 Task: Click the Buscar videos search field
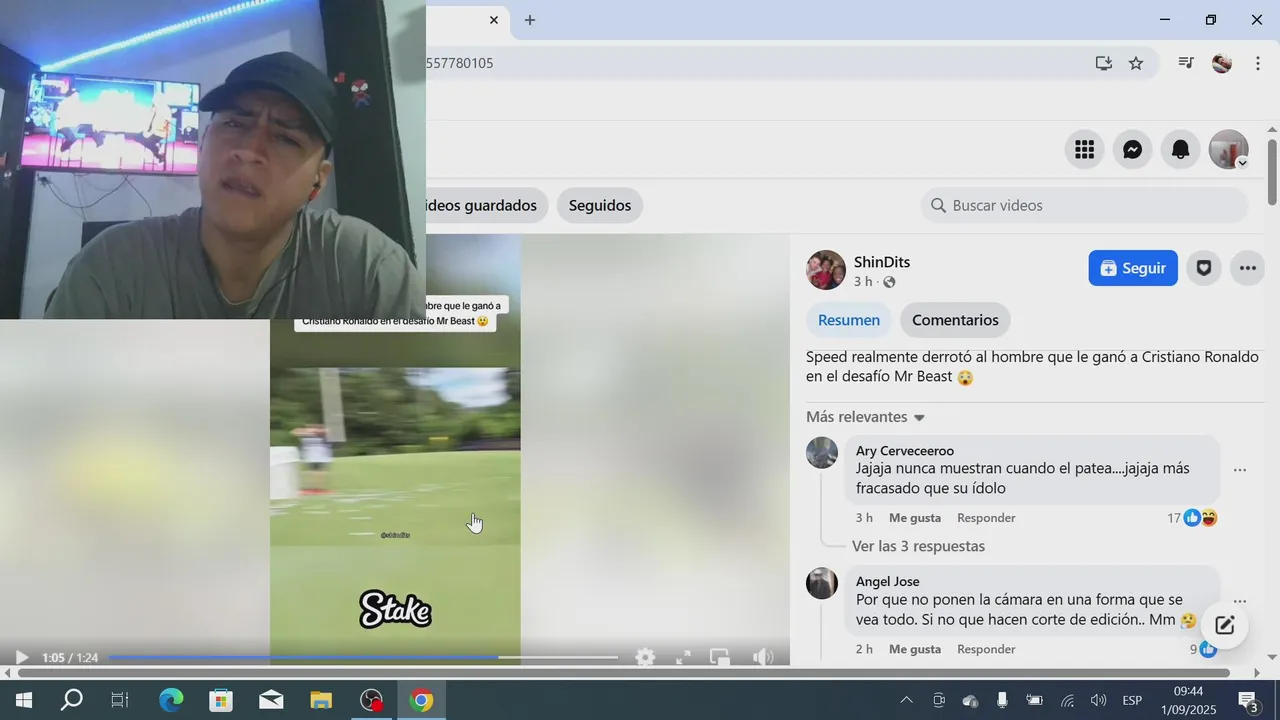coord(1085,205)
